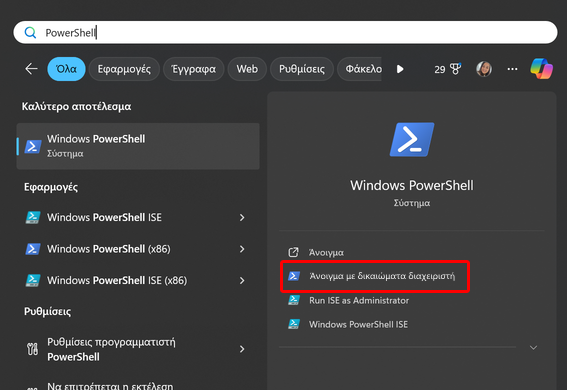Screen dimensions: 567x390
Task: Click the rewards points count 29
Action: point(440,69)
